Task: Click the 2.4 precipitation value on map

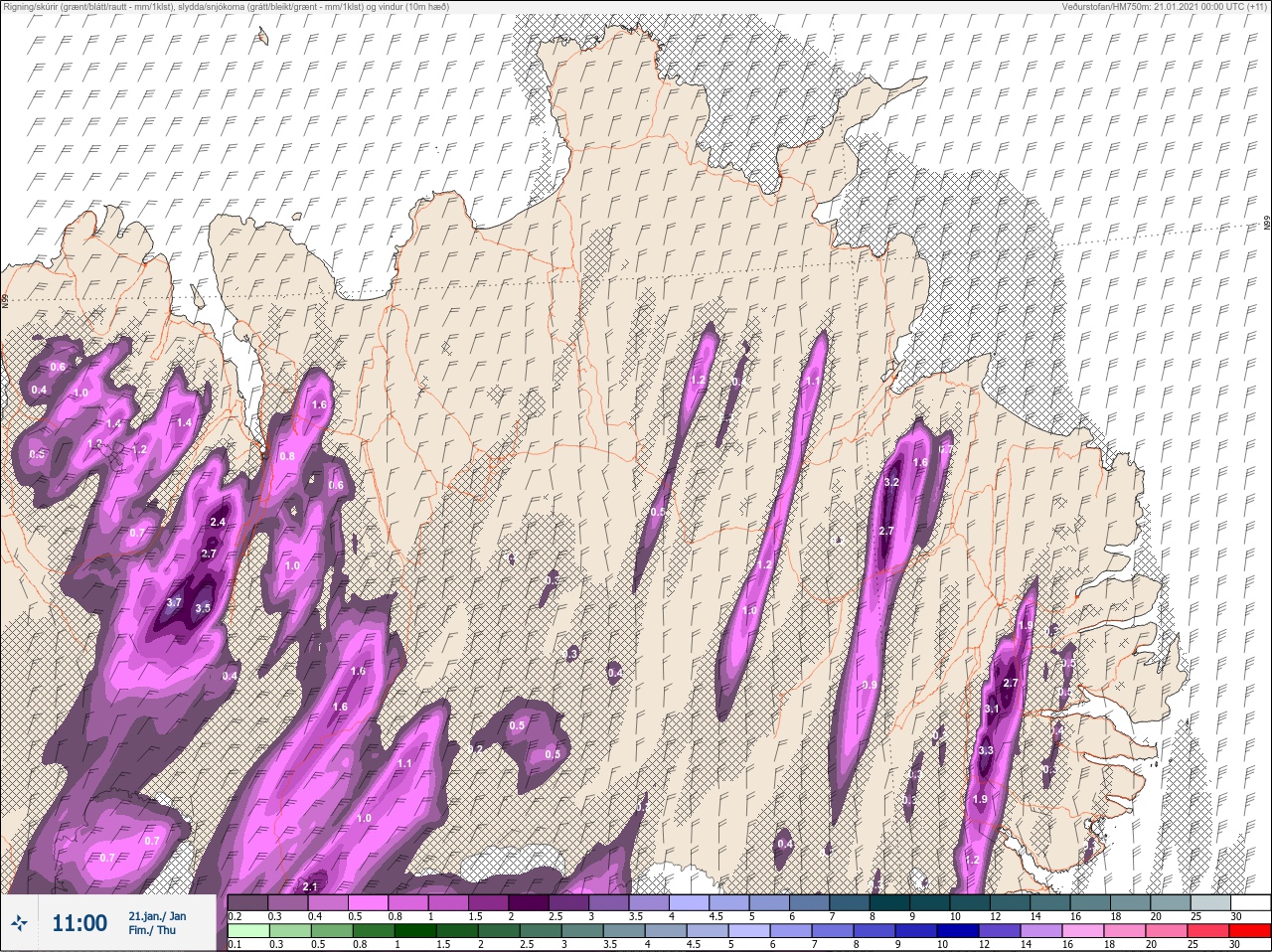Action: tap(218, 522)
